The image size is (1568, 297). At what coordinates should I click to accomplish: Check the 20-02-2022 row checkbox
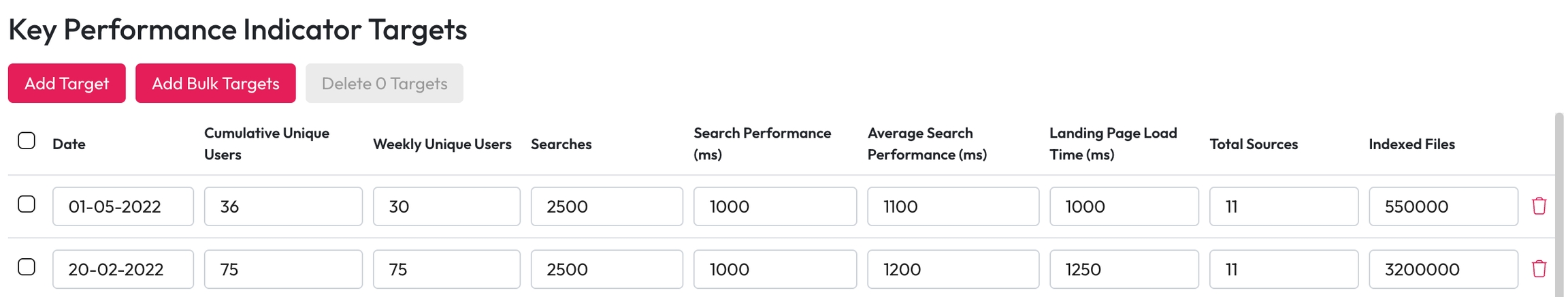tap(27, 267)
